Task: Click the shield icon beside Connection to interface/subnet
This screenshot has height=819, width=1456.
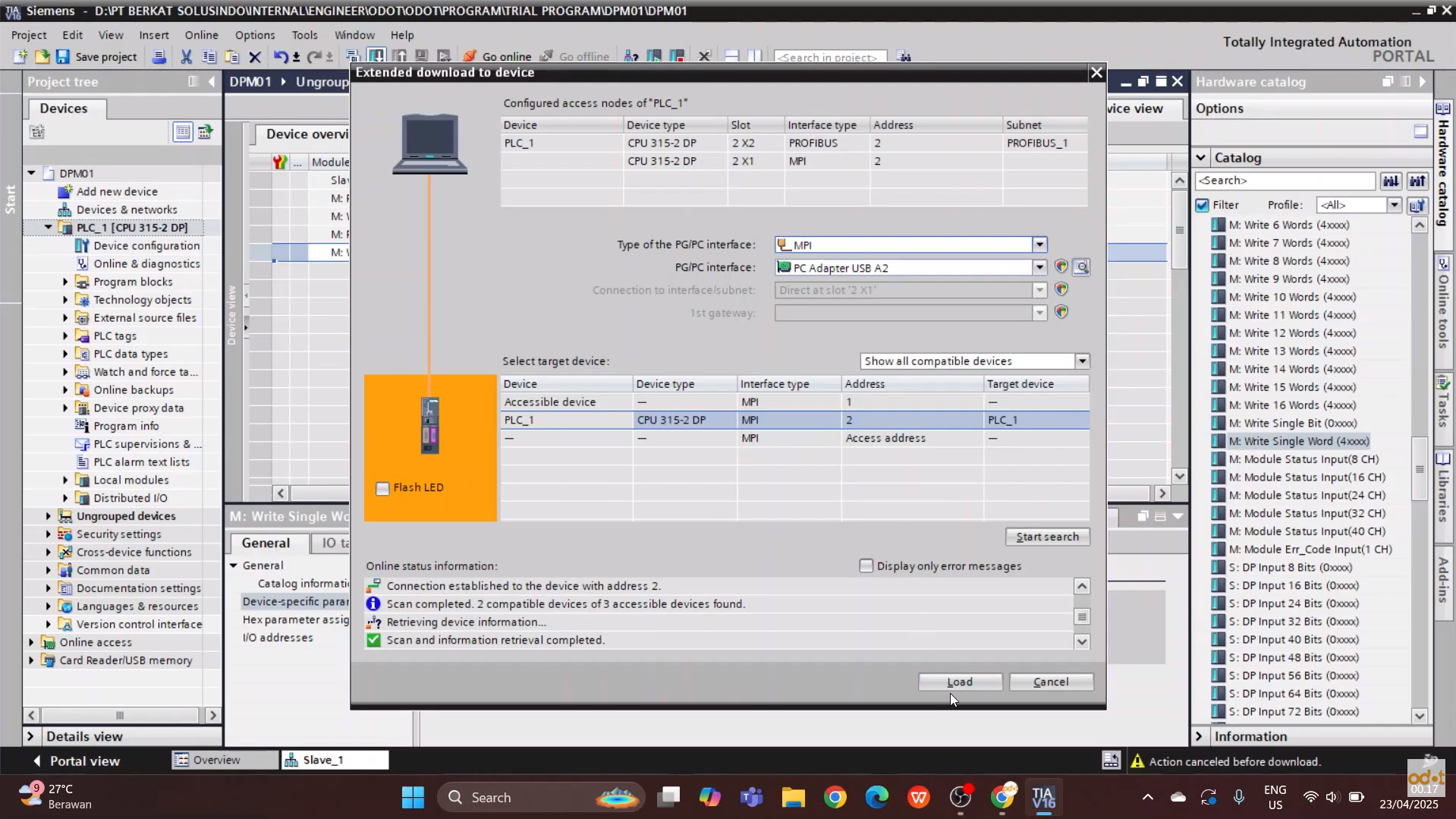Action: [1061, 290]
